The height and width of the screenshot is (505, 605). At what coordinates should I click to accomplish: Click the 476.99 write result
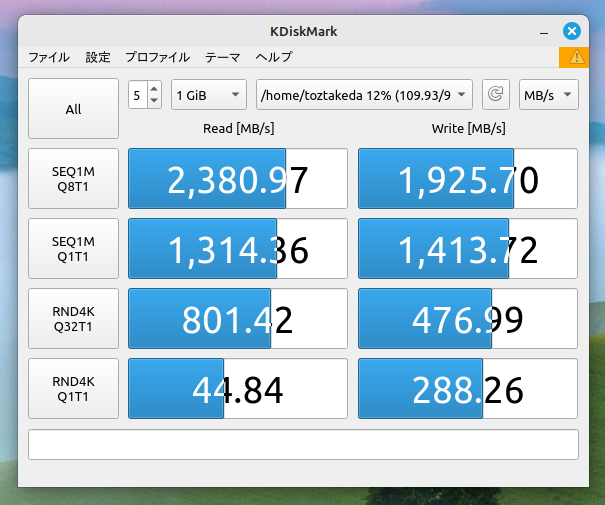click(x=468, y=319)
